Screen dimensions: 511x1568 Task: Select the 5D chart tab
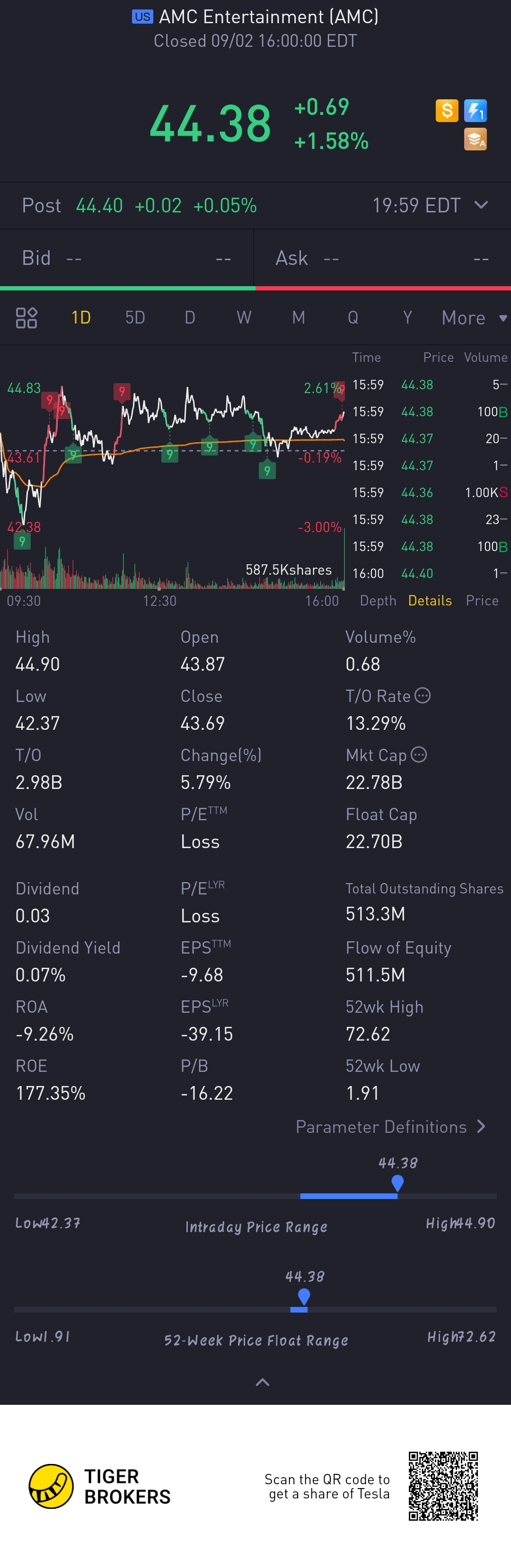pyautogui.click(x=135, y=318)
